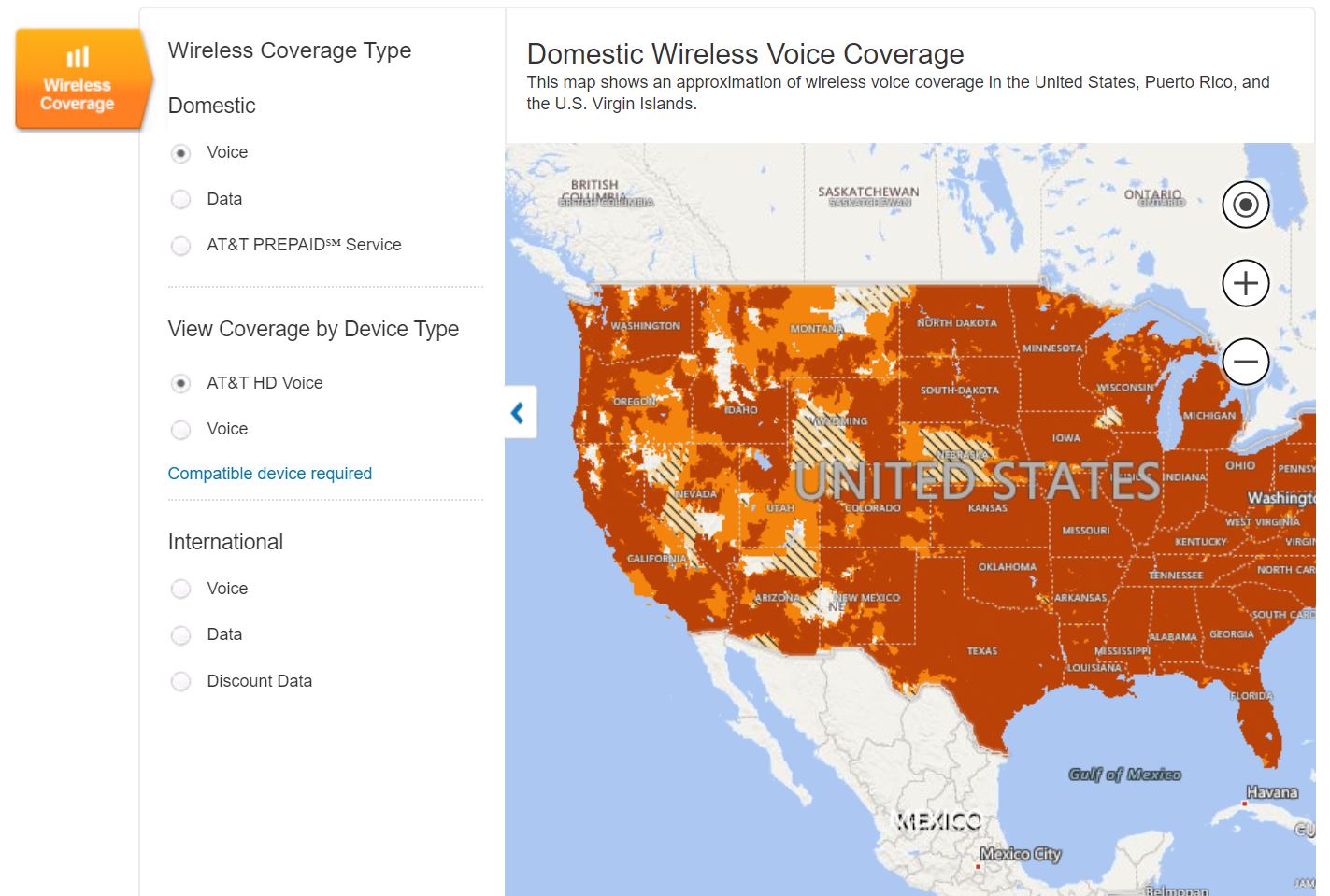The image size is (1330, 896).
Task: Choose International Discount Data option
Action: pyautogui.click(x=181, y=682)
